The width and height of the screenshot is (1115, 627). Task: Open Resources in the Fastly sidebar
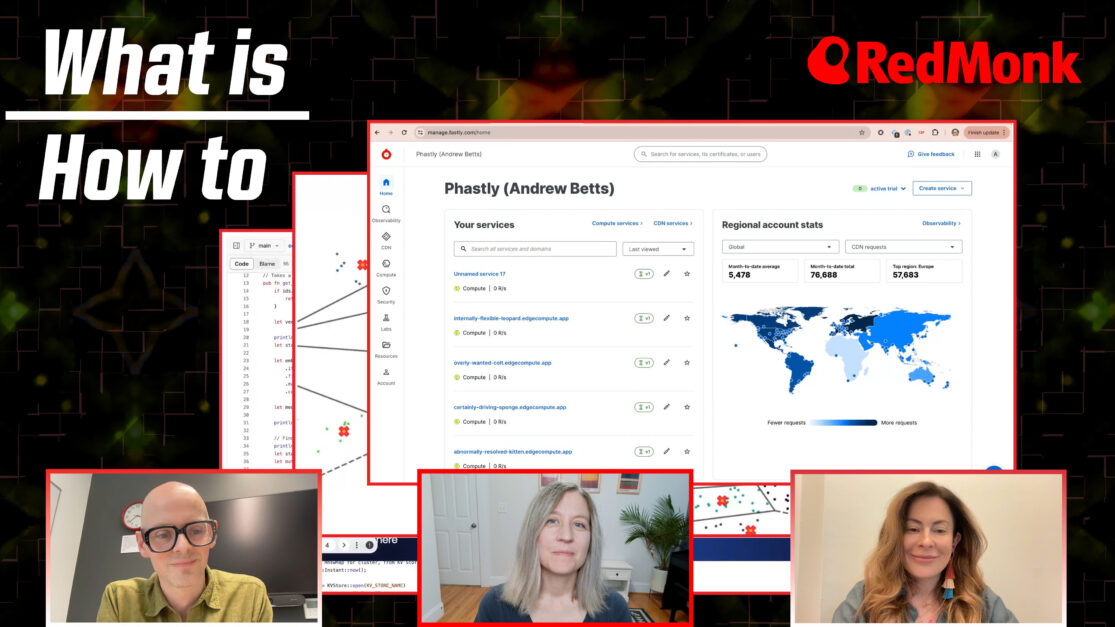click(386, 349)
